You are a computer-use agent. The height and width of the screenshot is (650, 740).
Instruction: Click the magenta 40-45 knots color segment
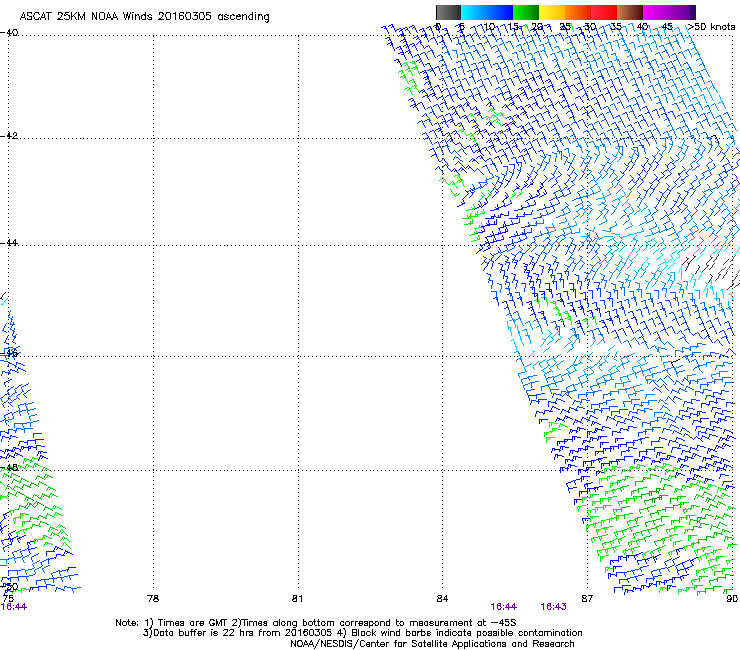[656, 12]
